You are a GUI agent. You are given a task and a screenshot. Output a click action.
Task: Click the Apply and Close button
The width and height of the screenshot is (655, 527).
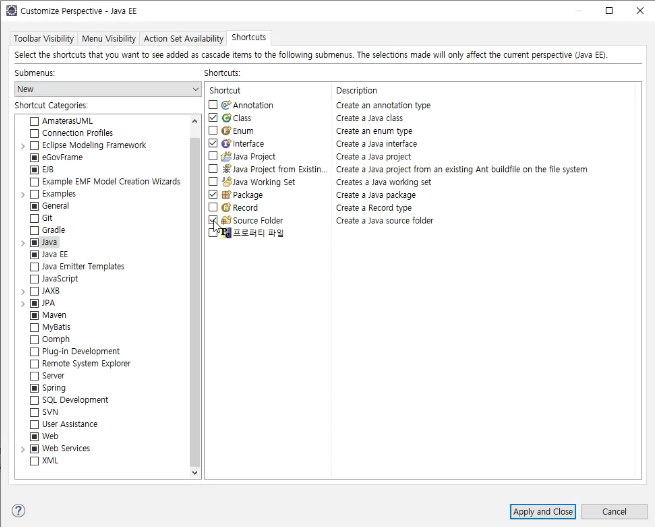coord(543,512)
